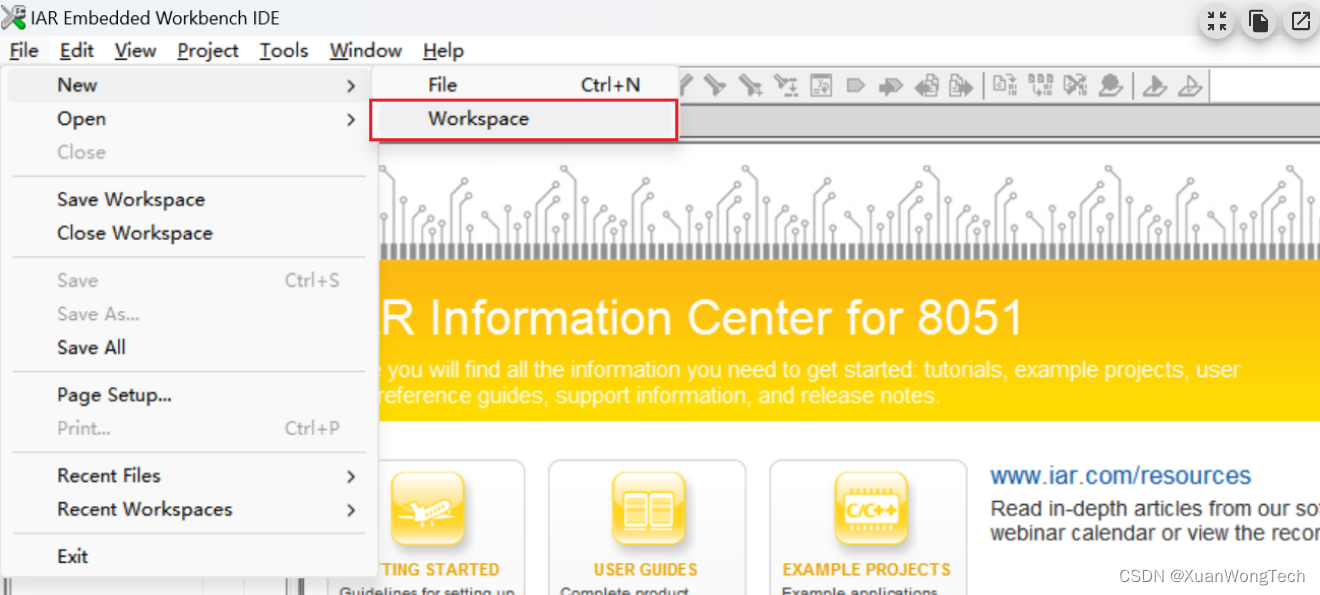Open the Window menu
Screen dimensions: 1320x595
click(366, 51)
